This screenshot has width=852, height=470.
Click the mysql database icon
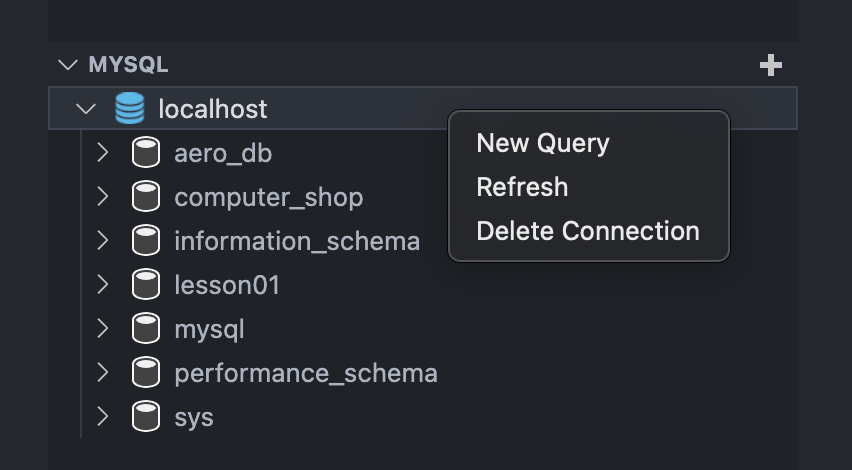tap(146, 329)
